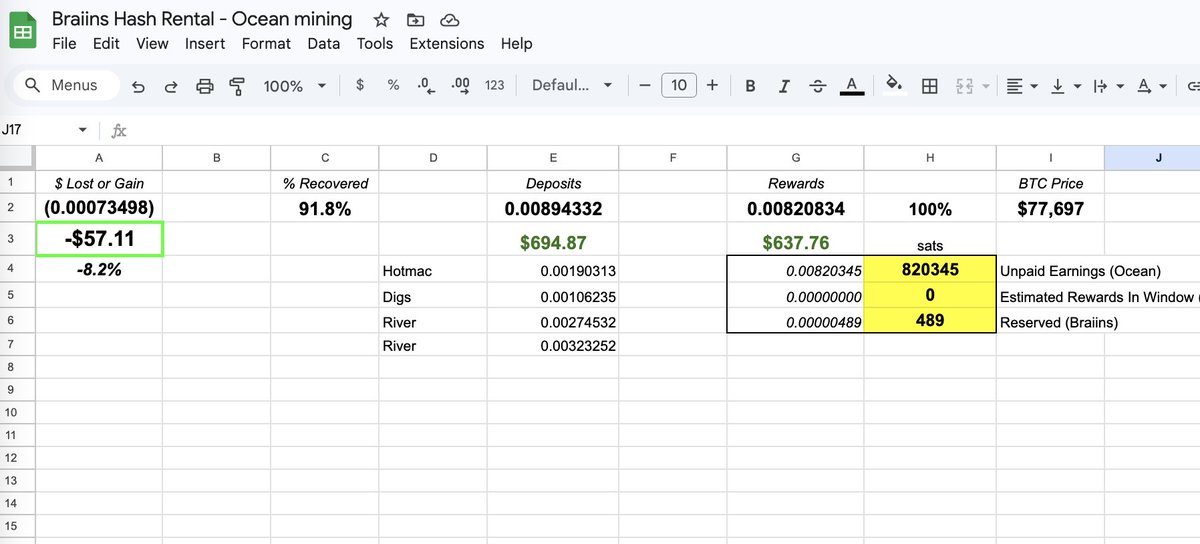This screenshot has height=544, width=1200.
Task: Undo the last action
Action: tap(138, 86)
